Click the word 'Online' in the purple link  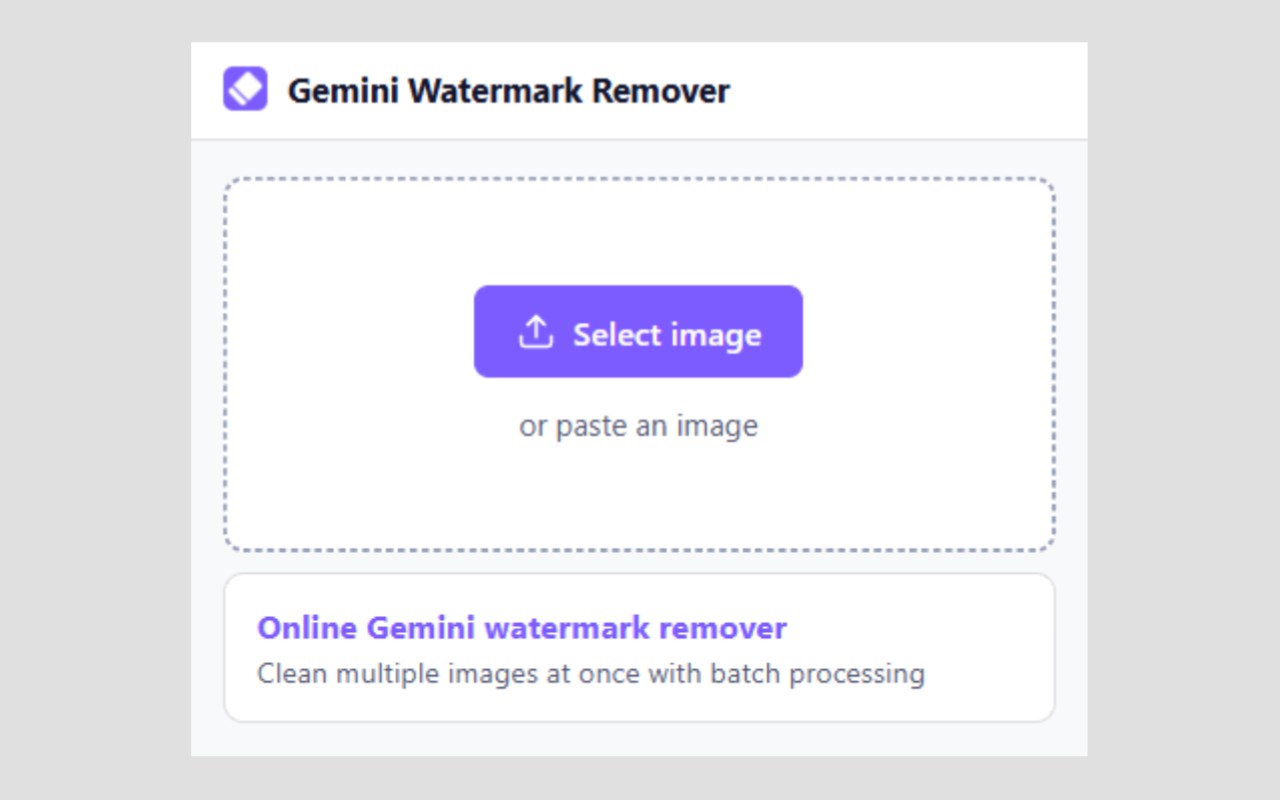(307, 628)
